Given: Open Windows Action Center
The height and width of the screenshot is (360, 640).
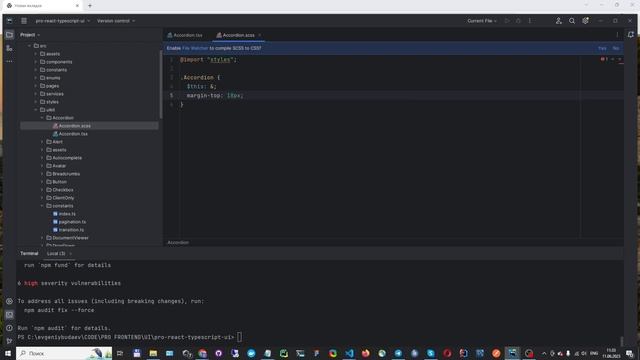Looking at the screenshot, I should click(630, 353).
